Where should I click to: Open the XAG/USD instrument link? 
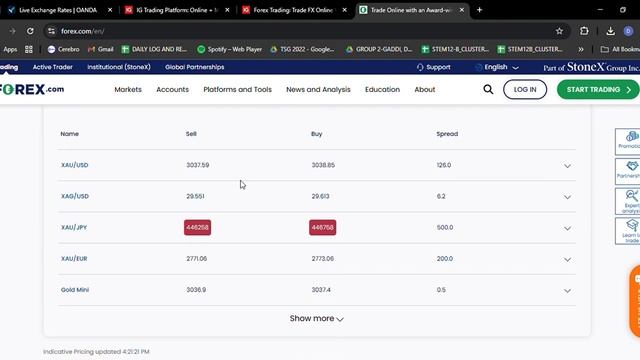coord(75,196)
